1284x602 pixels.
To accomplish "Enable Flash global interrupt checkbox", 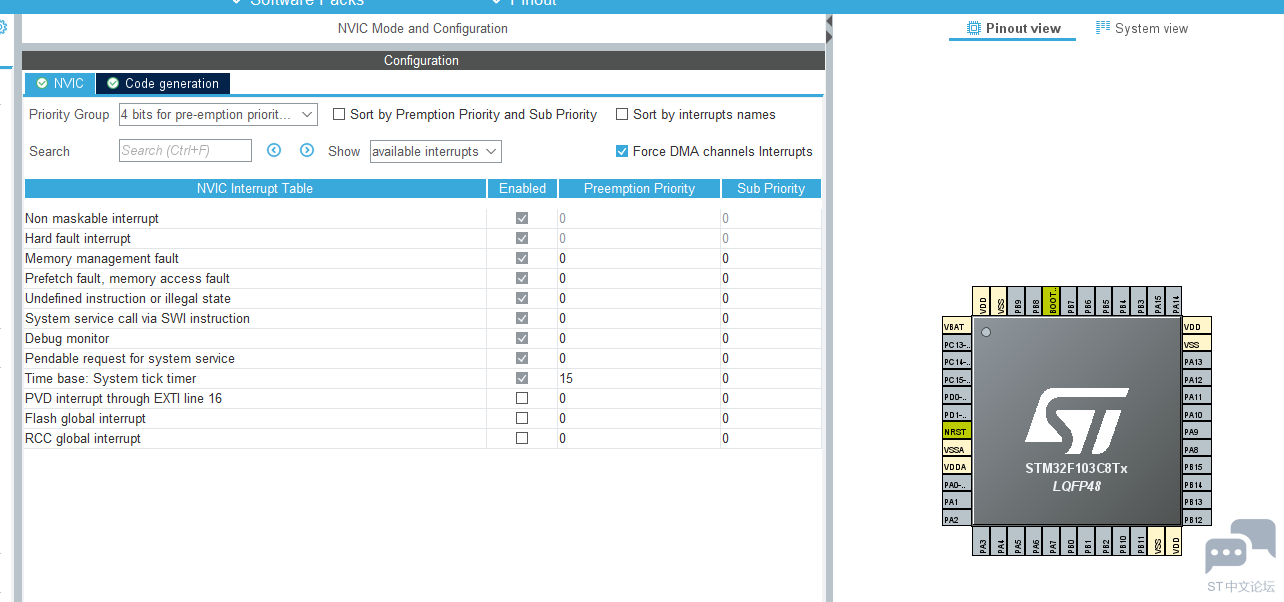I will coord(522,418).
